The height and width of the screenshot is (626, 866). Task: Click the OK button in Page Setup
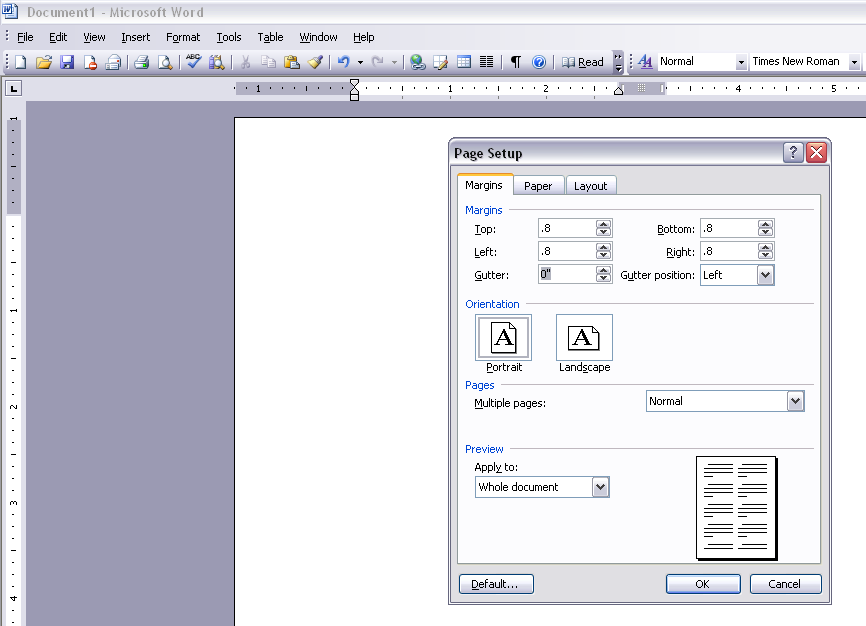pyautogui.click(x=703, y=584)
